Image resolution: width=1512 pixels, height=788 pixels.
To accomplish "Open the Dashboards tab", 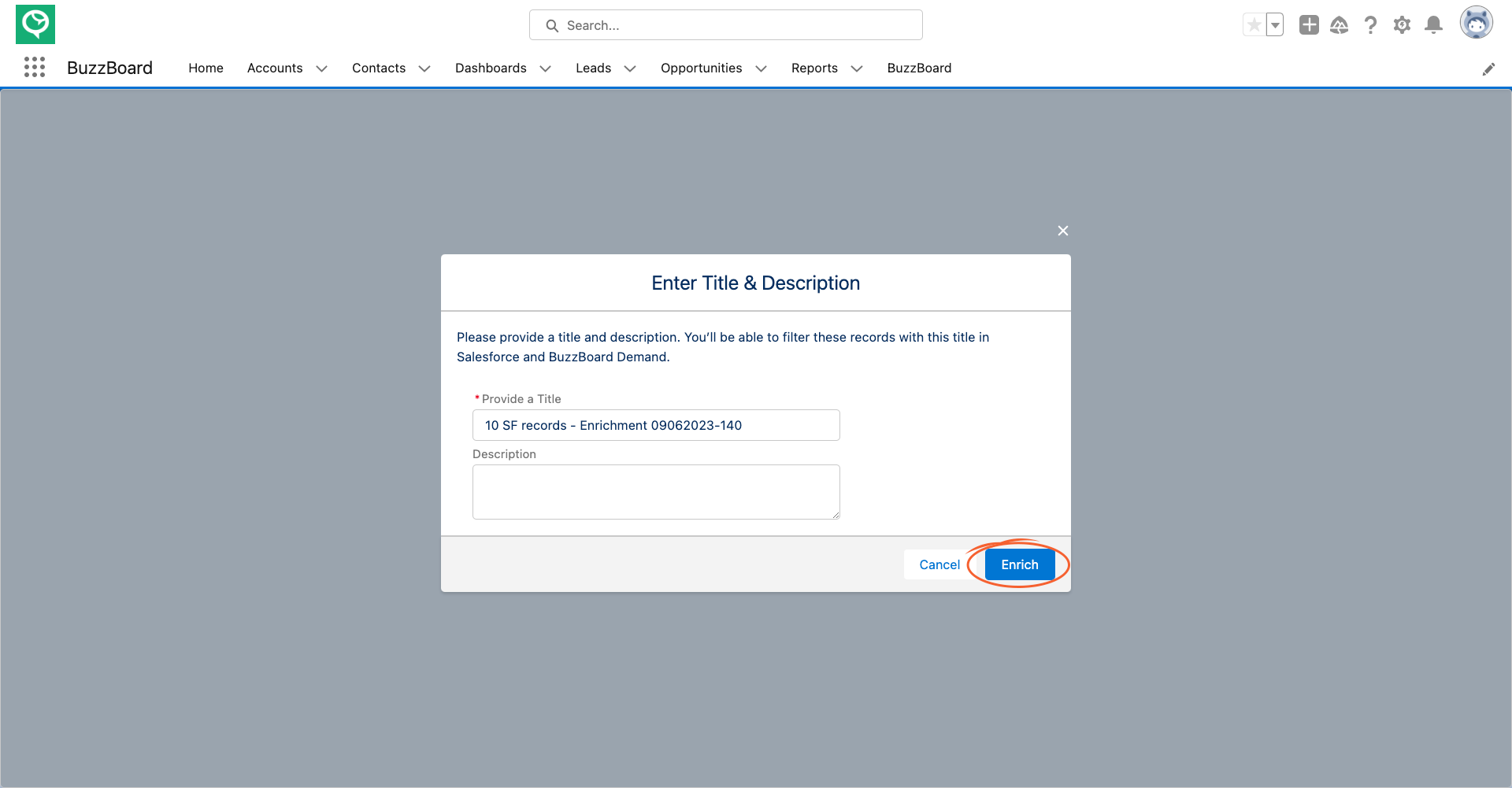I will 491,68.
